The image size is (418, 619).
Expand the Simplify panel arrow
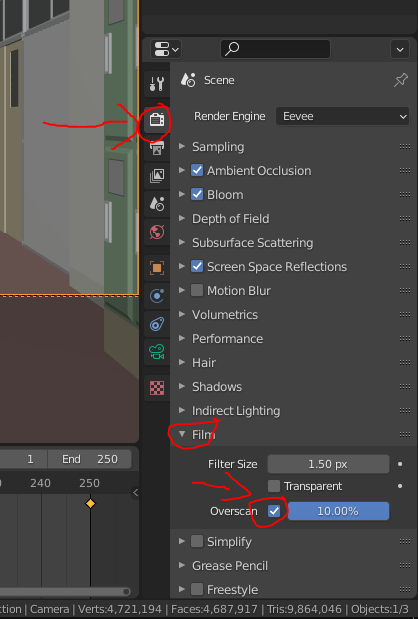pyautogui.click(x=182, y=541)
